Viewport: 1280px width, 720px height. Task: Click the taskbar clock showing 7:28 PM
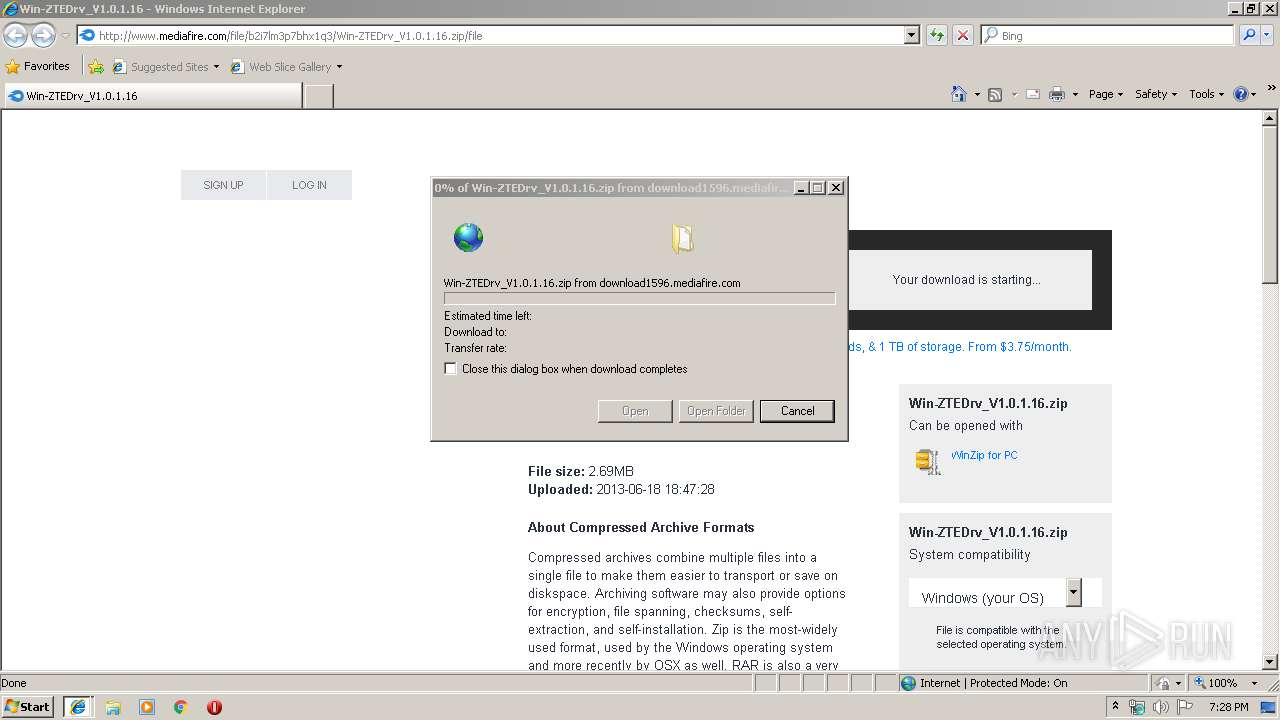[x=1228, y=707]
